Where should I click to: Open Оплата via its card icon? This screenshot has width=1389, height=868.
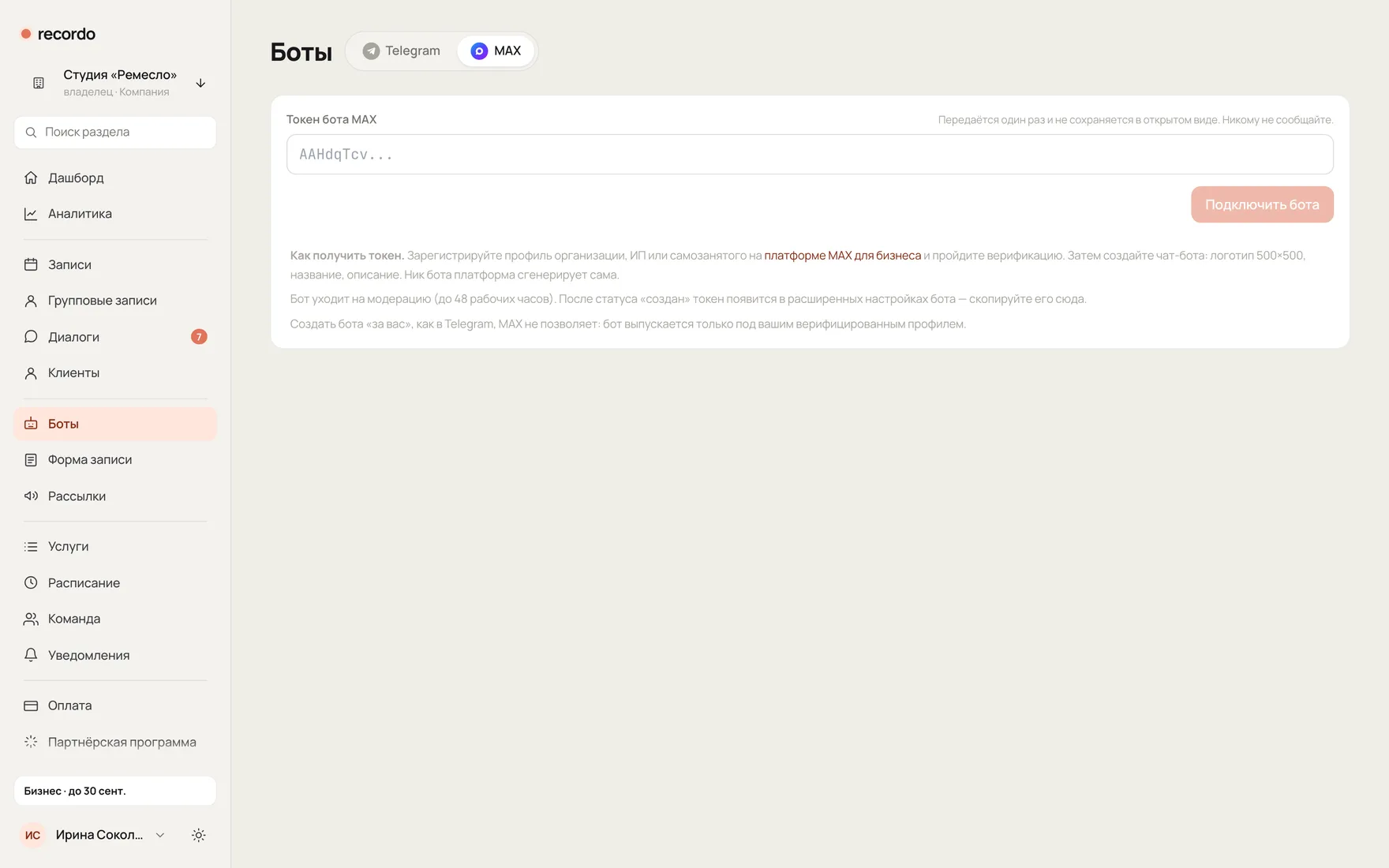[x=31, y=706]
